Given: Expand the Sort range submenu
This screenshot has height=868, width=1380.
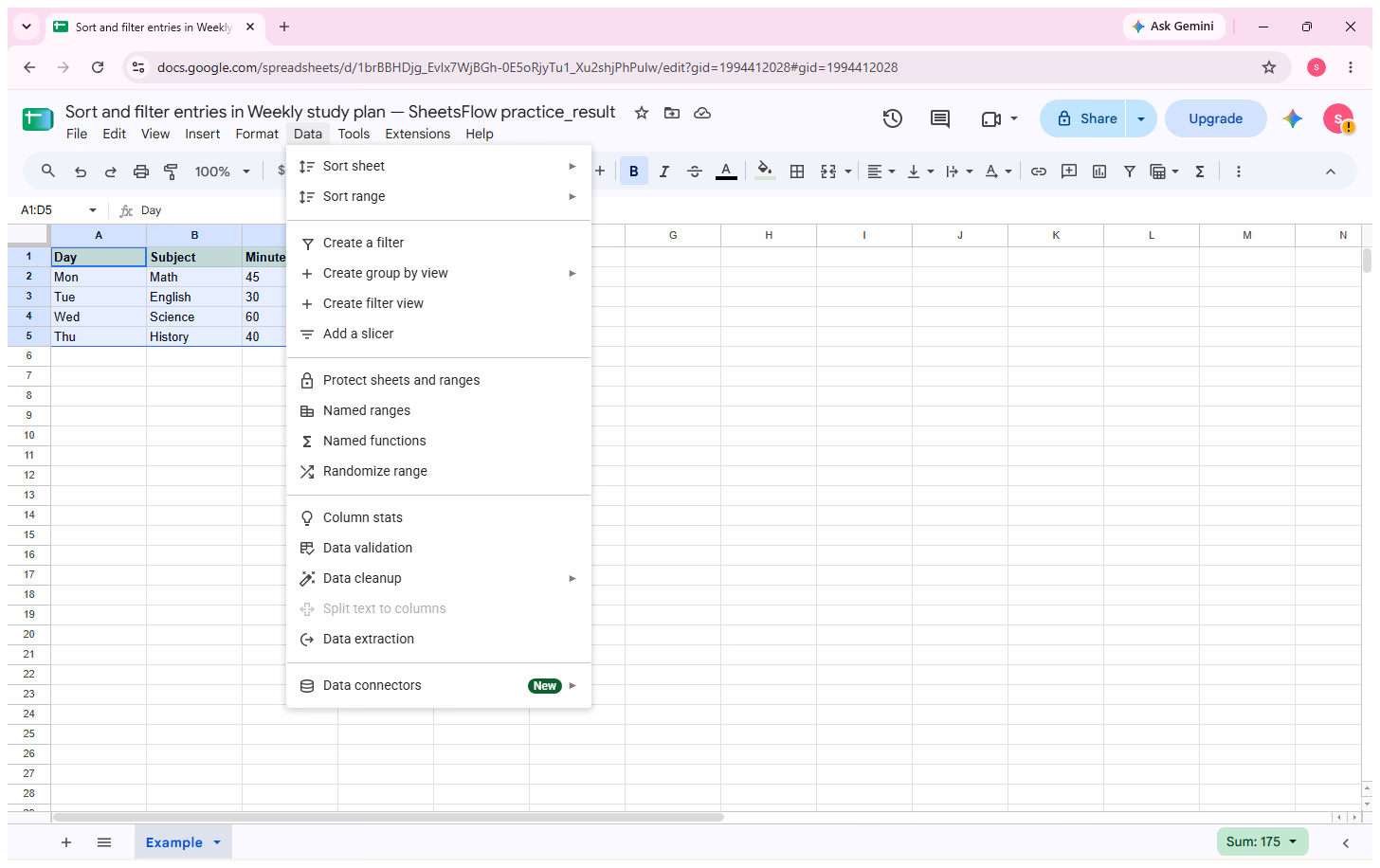Looking at the screenshot, I should click(439, 196).
